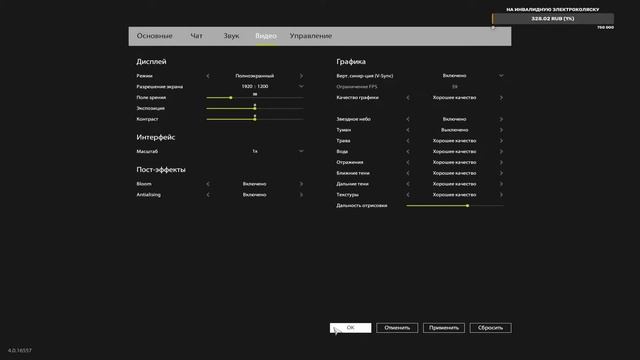
Task: Lower Вода quality with left arrow
Action: [408, 151]
